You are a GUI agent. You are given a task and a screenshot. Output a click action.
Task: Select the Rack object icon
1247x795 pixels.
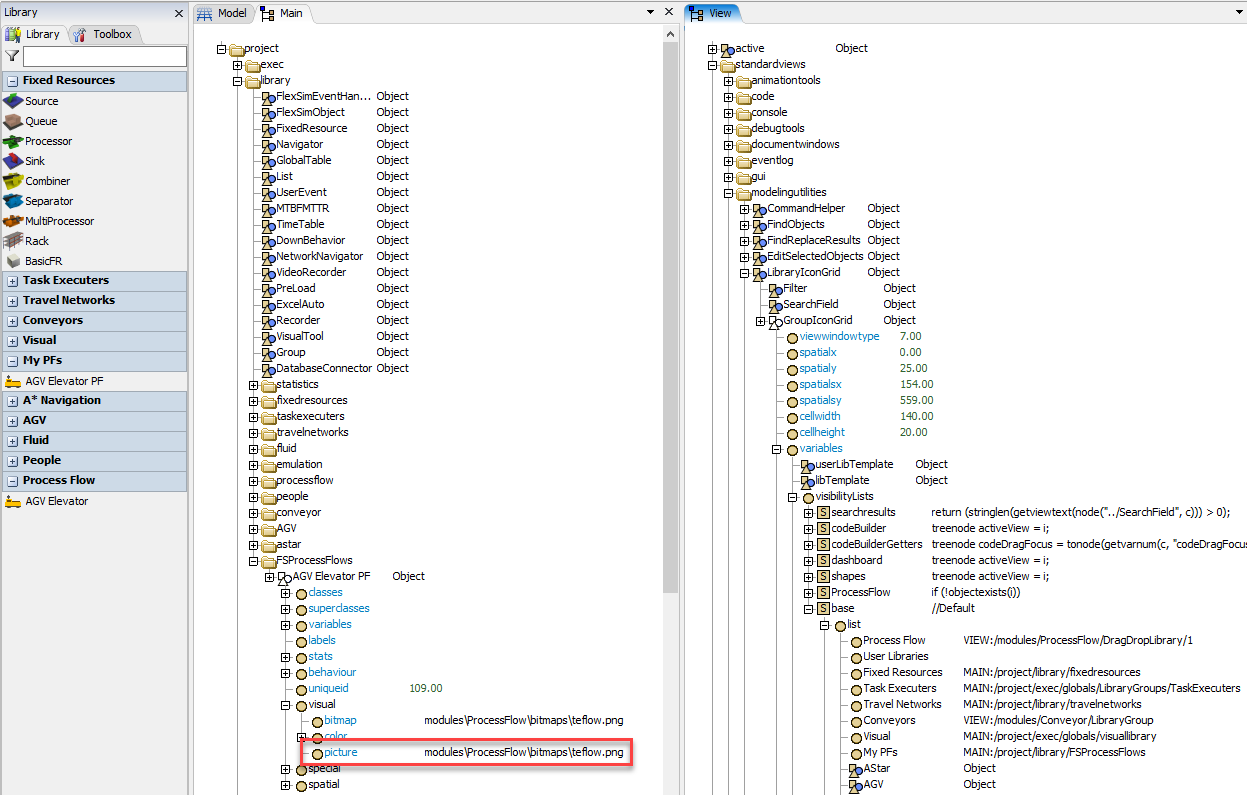click(13, 241)
